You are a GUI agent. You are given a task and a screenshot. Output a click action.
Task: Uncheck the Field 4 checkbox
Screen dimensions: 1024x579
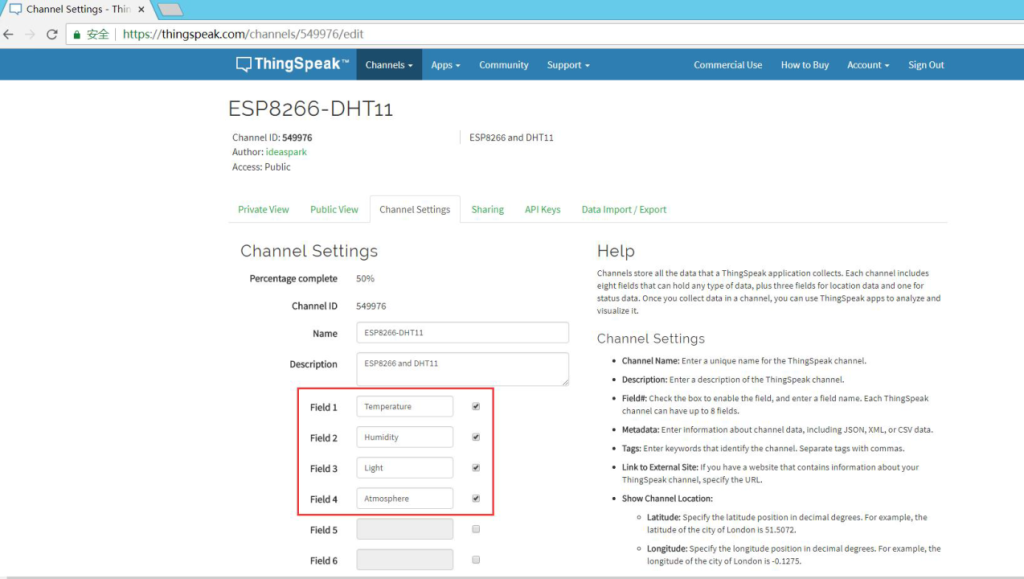click(476, 498)
